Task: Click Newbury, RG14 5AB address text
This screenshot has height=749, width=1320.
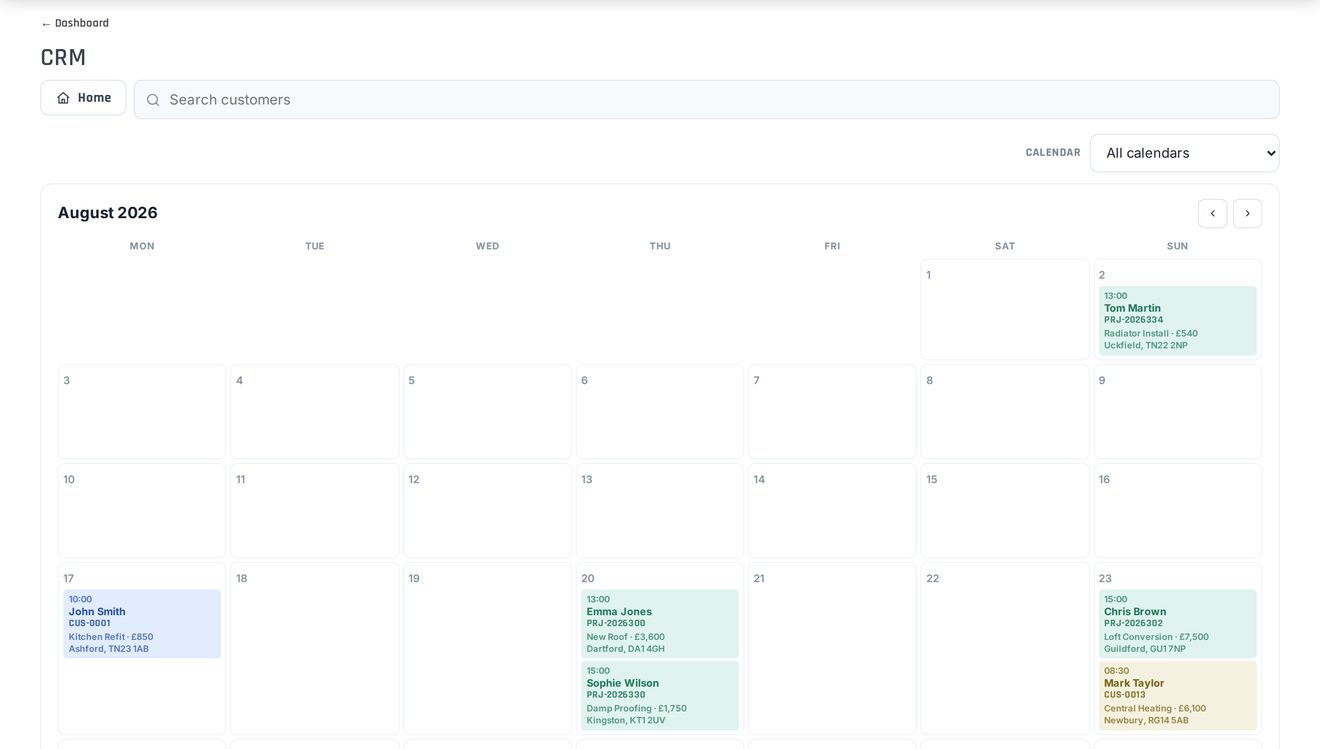Action: coord(1147,721)
